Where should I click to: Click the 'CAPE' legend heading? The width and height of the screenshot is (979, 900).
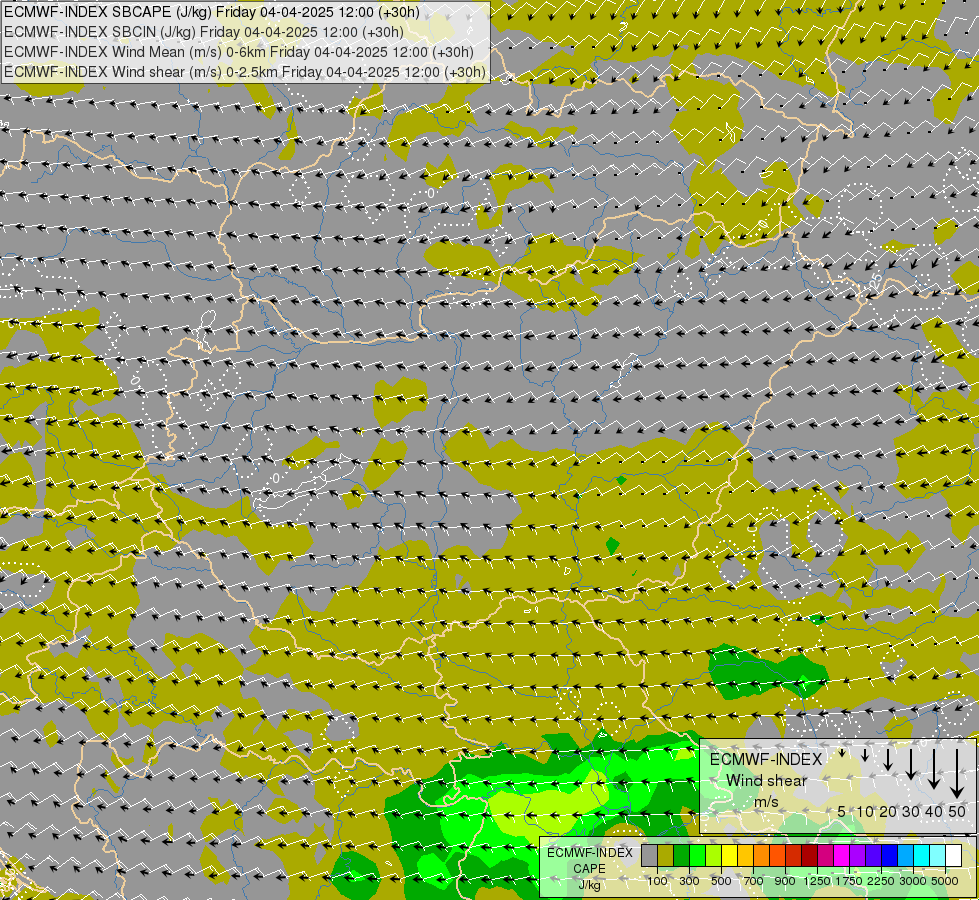(589, 869)
